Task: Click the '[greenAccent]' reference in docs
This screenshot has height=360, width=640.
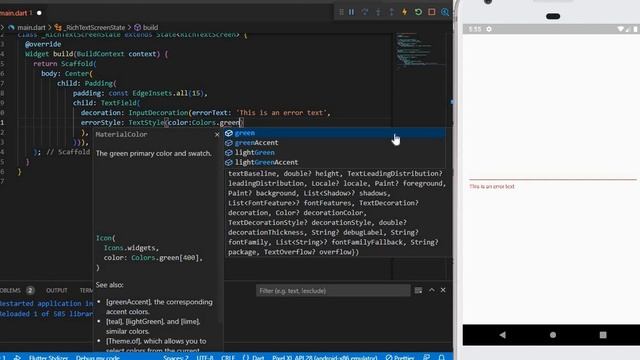Action: pos(128,302)
